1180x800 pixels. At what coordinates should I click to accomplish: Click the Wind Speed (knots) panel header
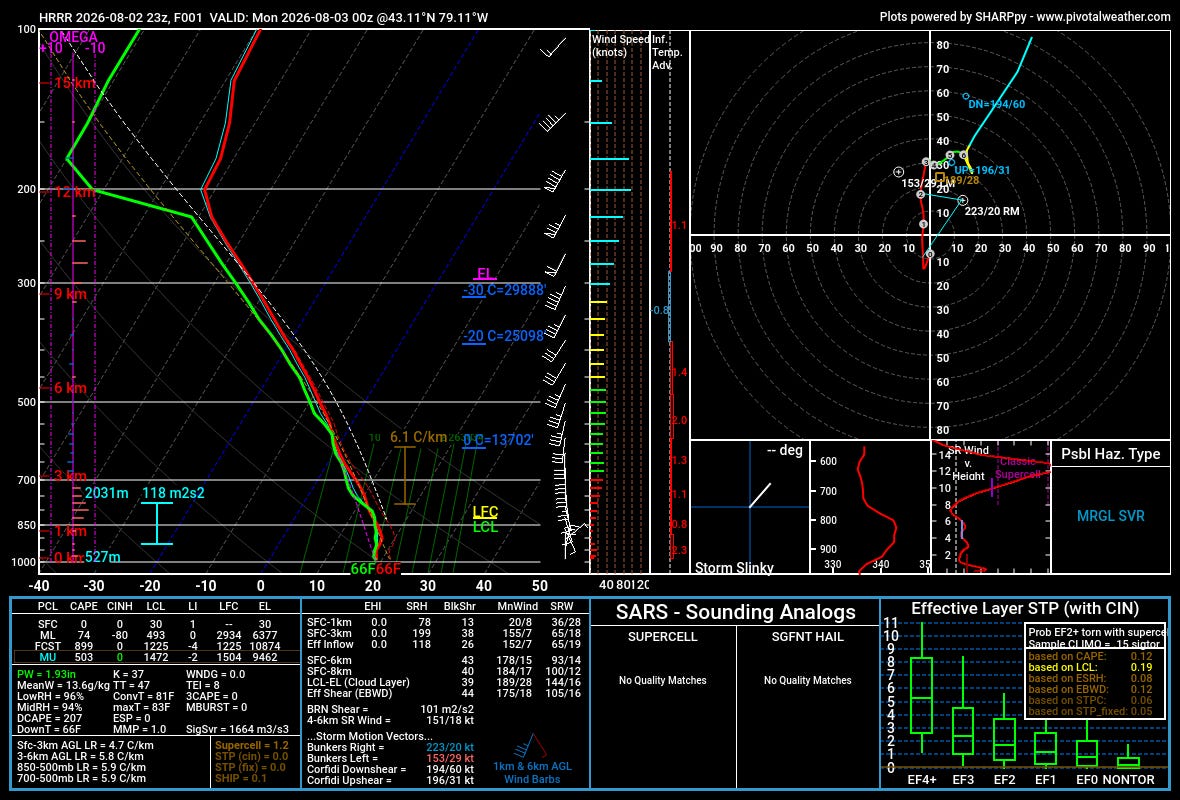[620, 45]
